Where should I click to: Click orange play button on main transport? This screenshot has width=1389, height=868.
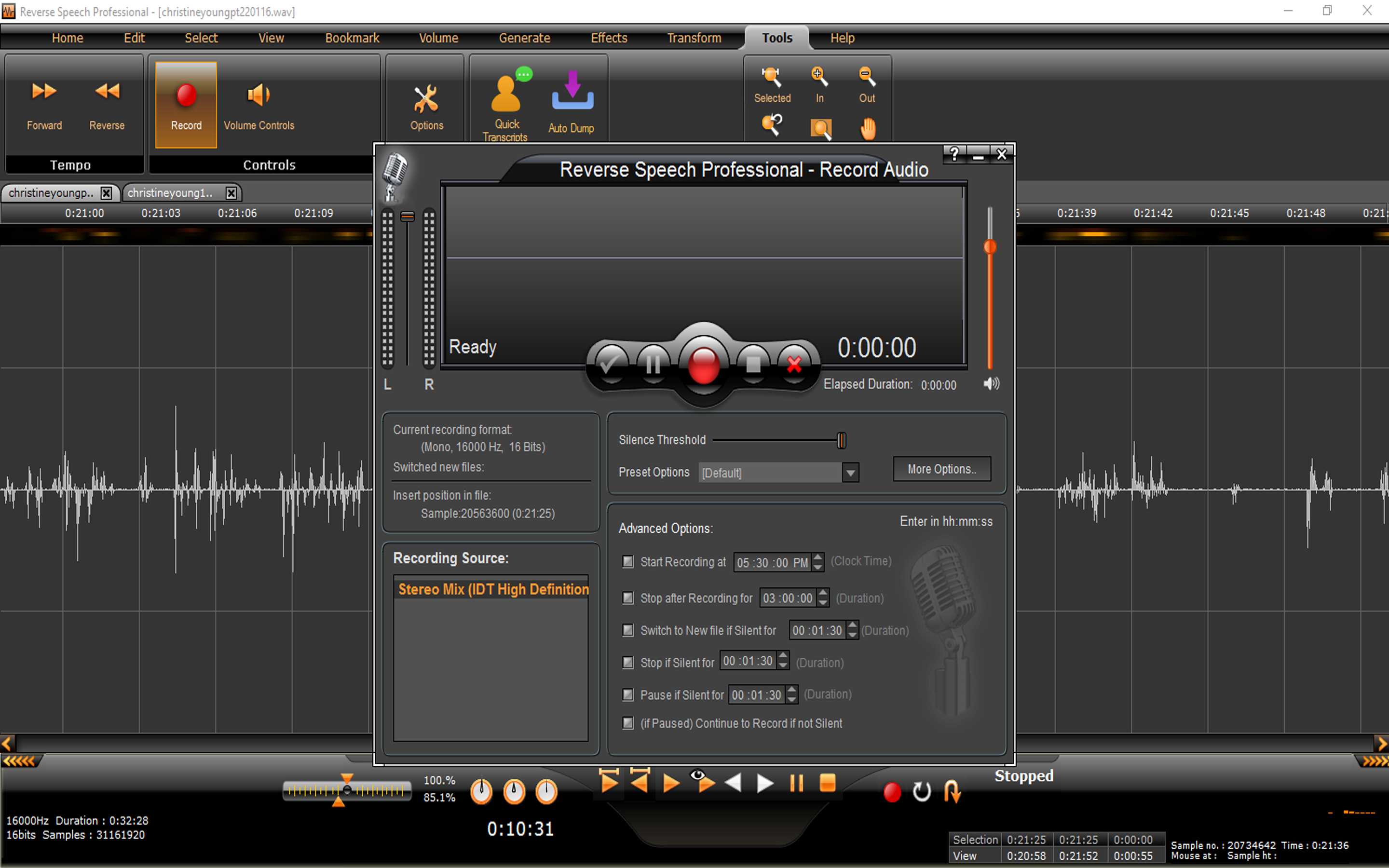pyautogui.click(x=671, y=784)
